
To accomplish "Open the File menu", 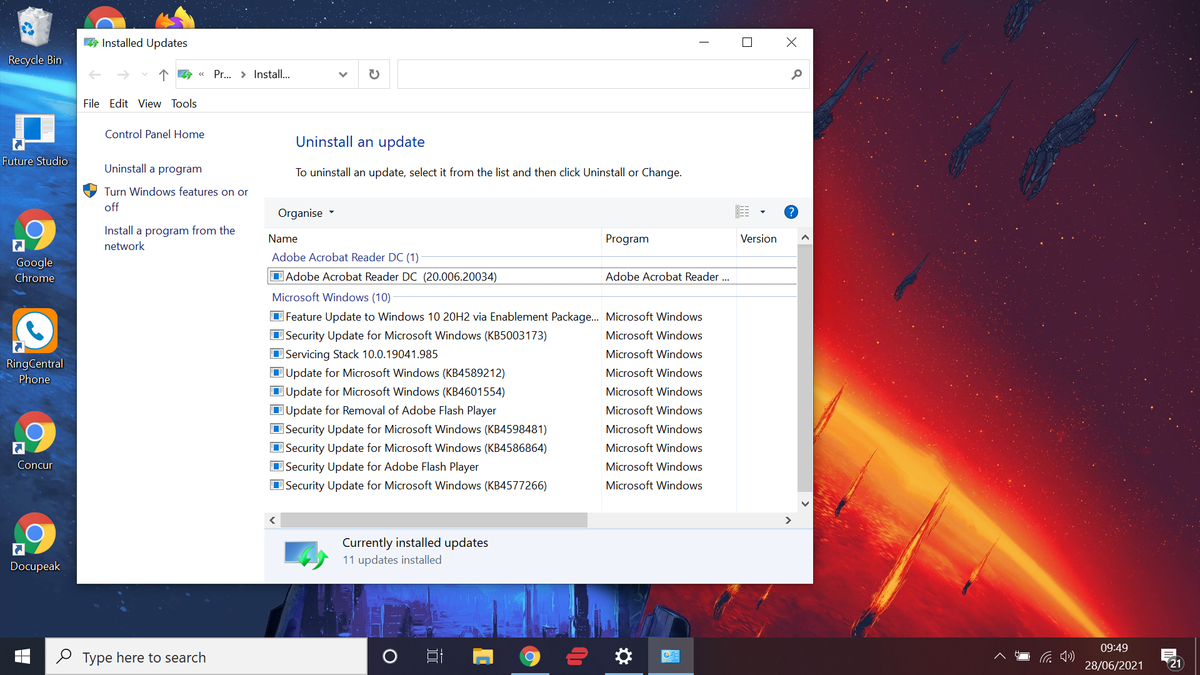I will (91, 103).
